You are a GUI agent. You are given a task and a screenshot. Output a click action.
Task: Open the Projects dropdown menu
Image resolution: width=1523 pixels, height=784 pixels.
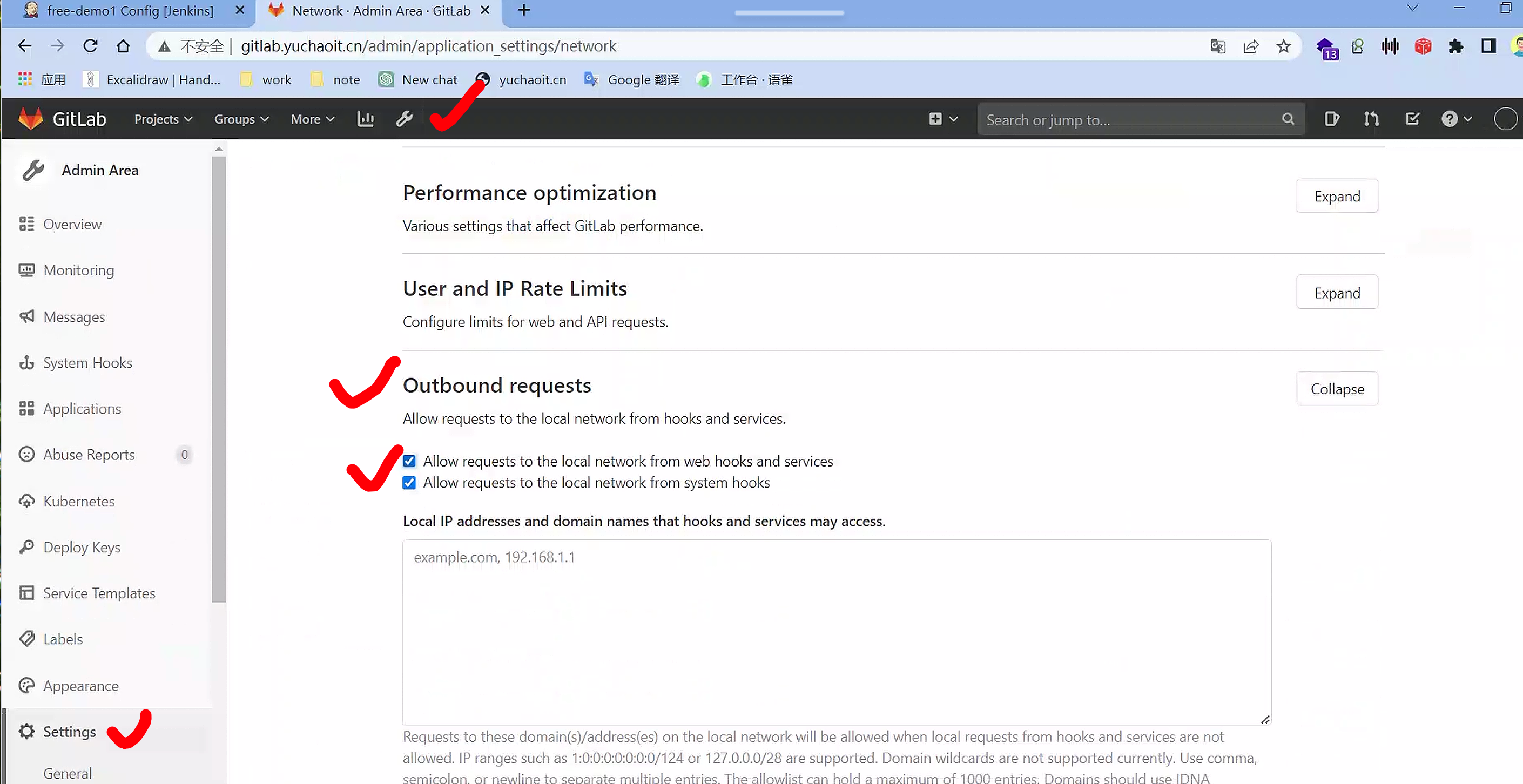point(163,119)
